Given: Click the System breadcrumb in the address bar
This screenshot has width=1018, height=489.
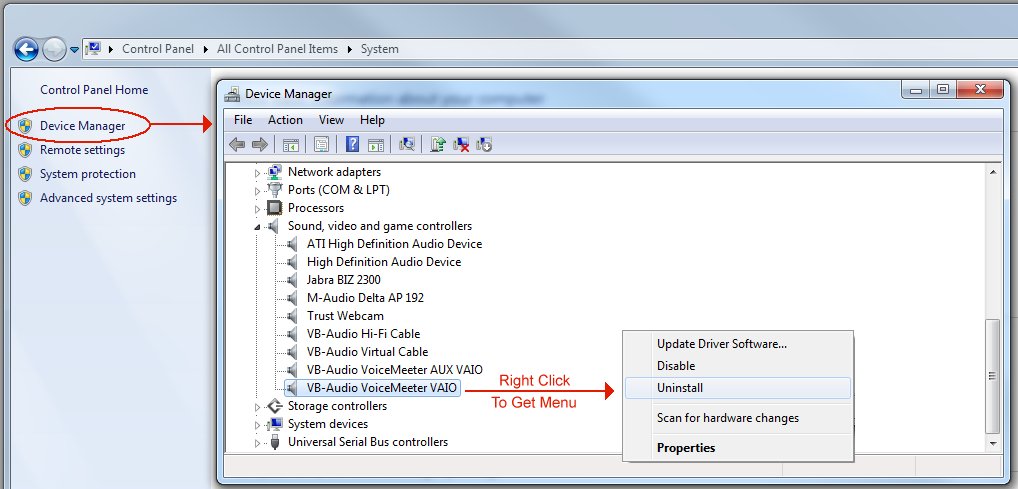Looking at the screenshot, I should (380, 49).
